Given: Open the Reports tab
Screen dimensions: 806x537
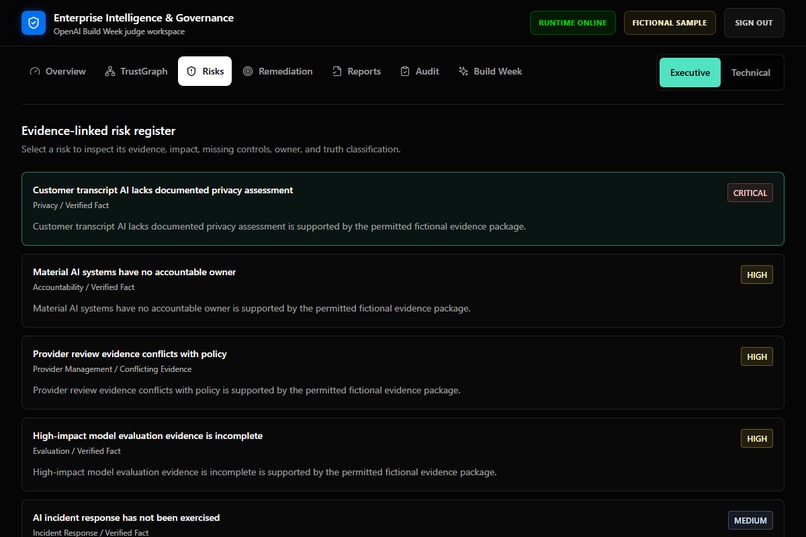Looking at the screenshot, I should coord(357,71).
